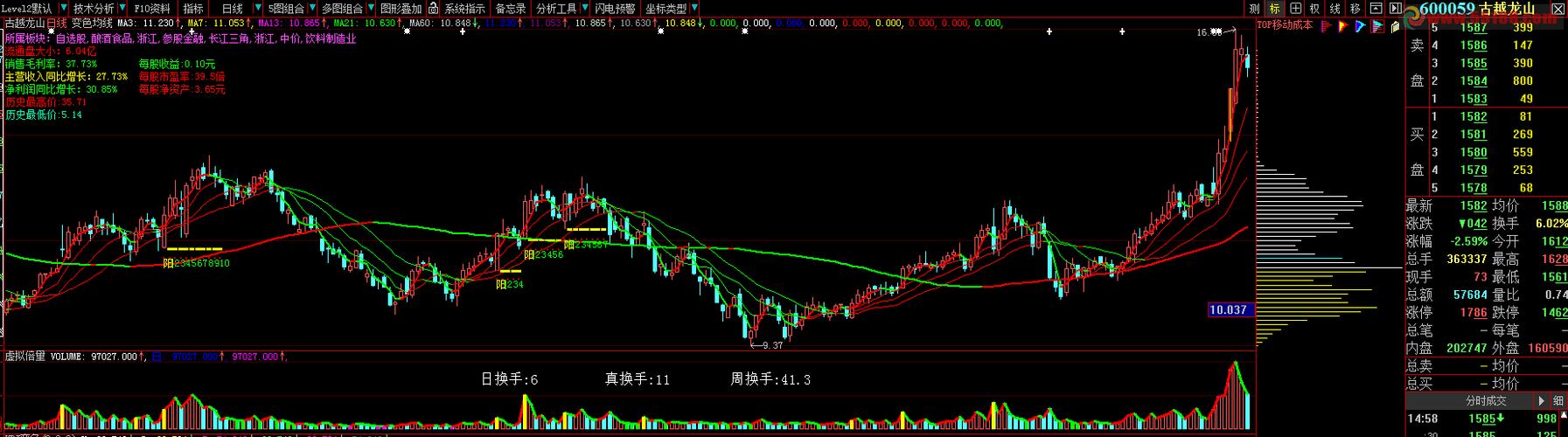The width and height of the screenshot is (1568, 437).
Task: Click the 9.37 low price annotation
Action: 769,345
